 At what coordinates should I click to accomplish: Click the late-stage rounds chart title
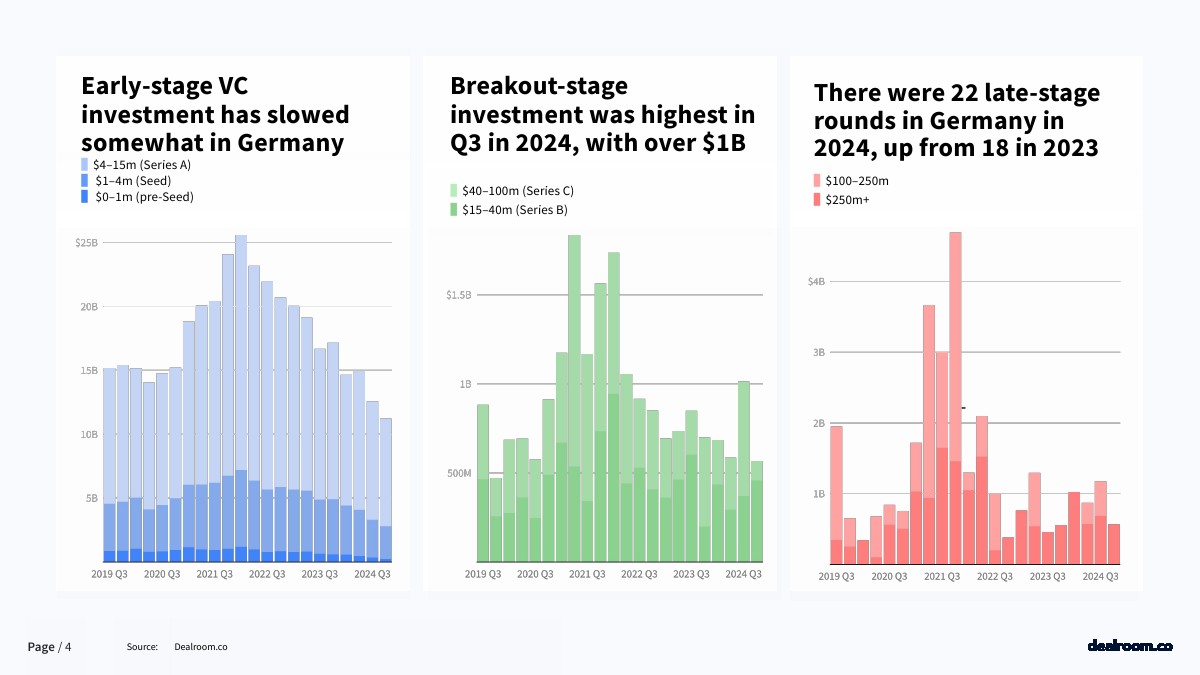[x=956, y=120]
